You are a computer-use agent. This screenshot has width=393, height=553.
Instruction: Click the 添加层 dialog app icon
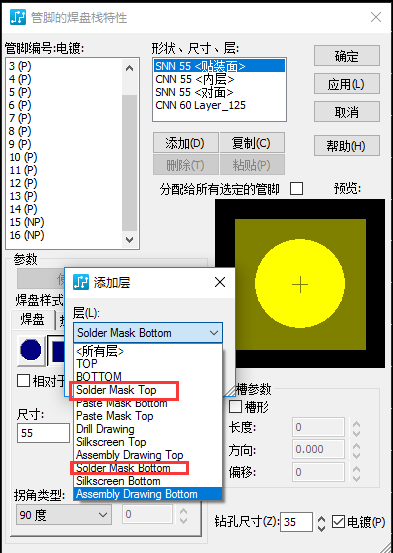[x=81, y=282]
